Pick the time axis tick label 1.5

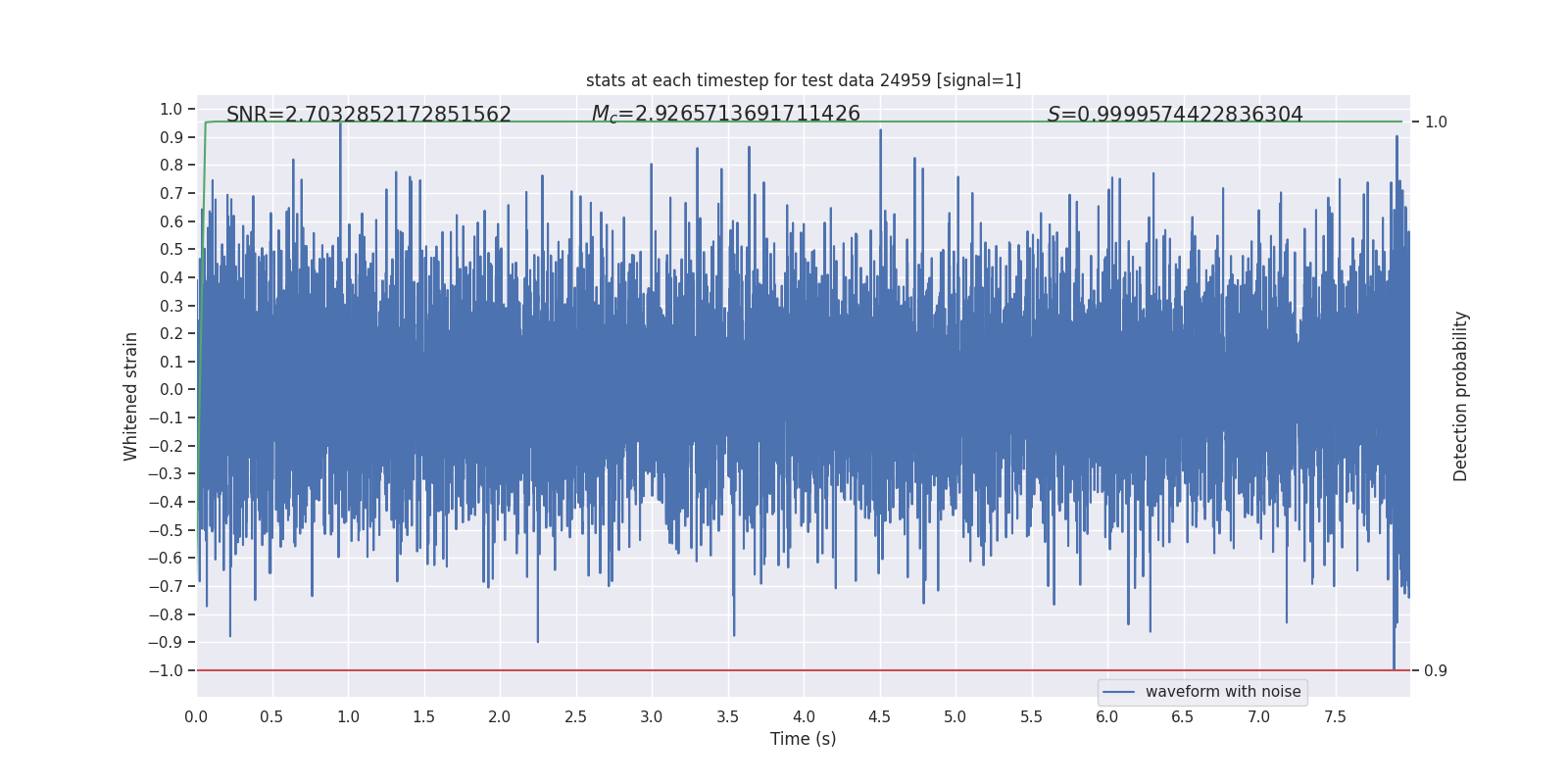click(x=423, y=716)
